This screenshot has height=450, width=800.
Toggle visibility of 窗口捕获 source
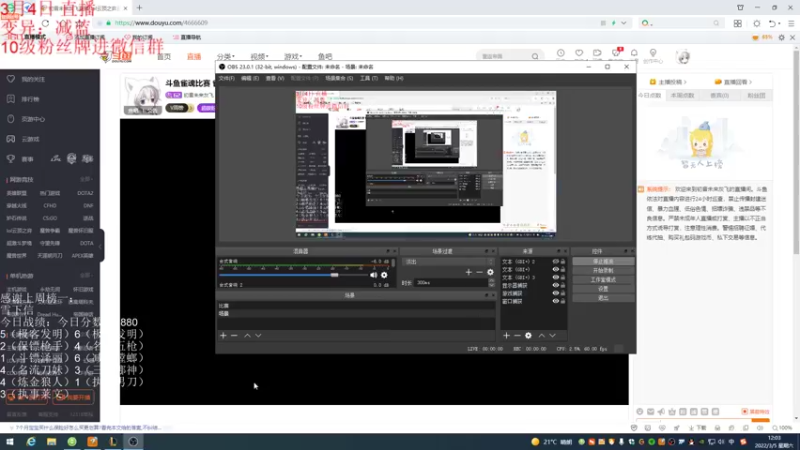(556, 301)
